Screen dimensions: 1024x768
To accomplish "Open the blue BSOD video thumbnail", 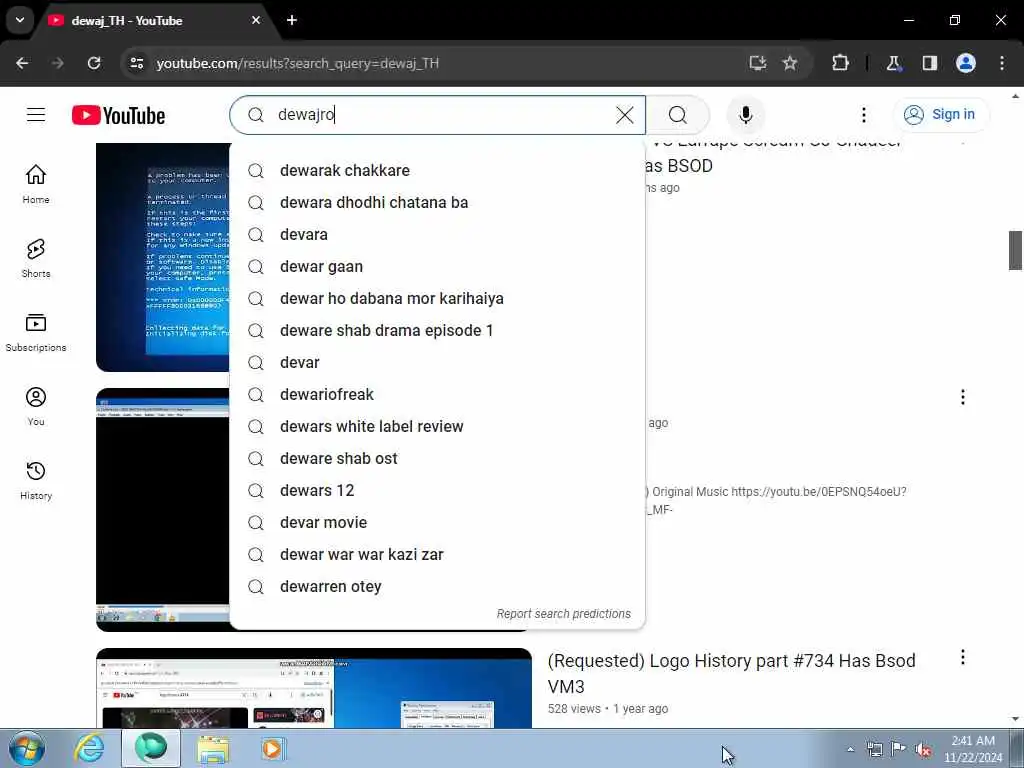I will [163, 257].
